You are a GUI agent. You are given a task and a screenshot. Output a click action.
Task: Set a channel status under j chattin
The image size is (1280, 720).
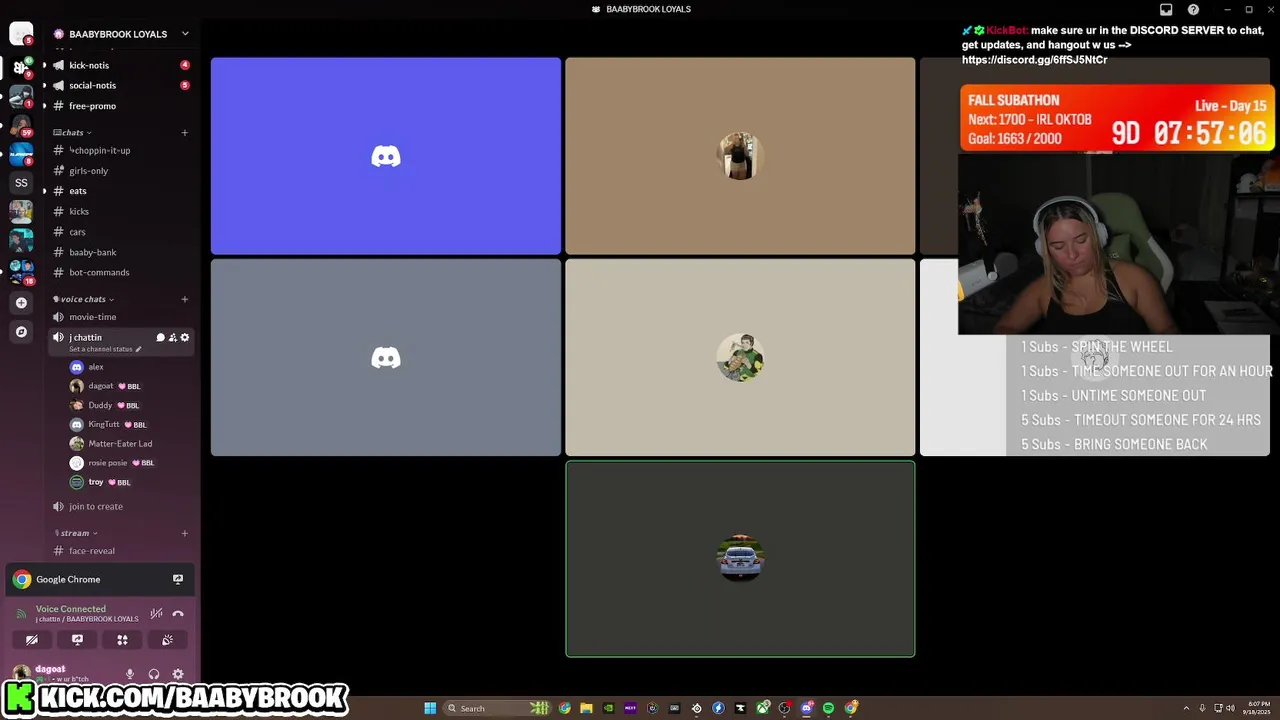click(105, 349)
